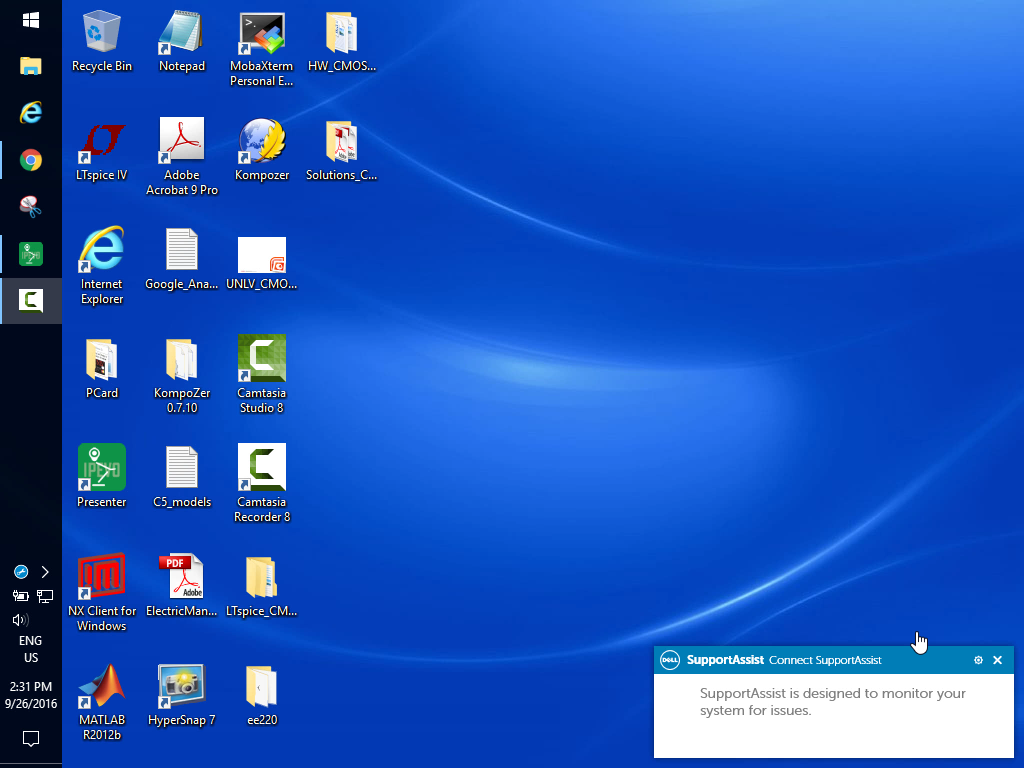Click the HyperSnap 7 shortcut
Image resolution: width=1024 pixels, height=768 pixels.
[x=181, y=688]
